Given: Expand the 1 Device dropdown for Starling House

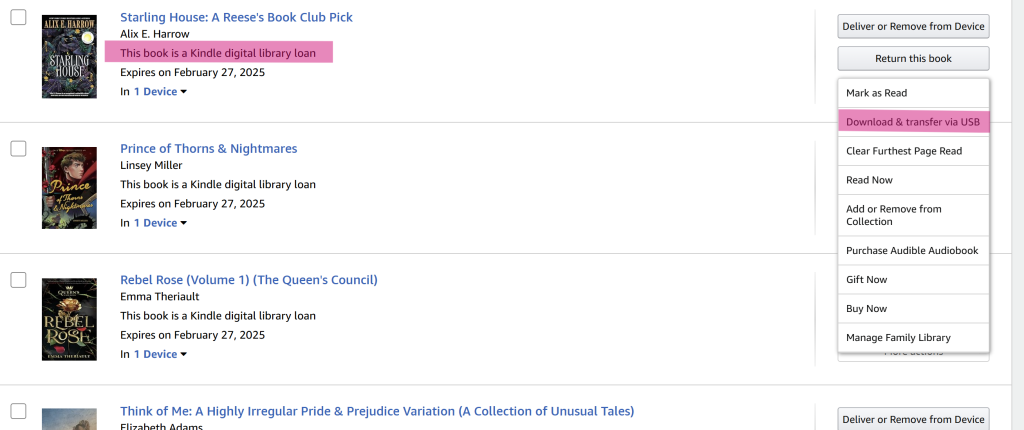Looking at the screenshot, I should pos(160,92).
